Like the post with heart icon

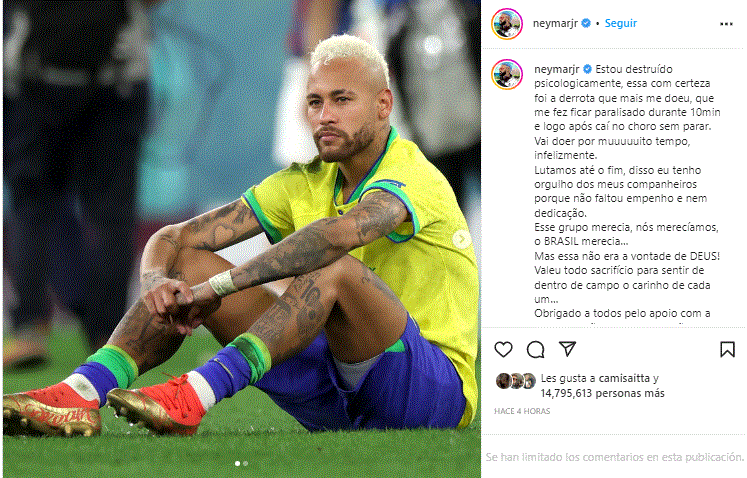(x=503, y=349)
